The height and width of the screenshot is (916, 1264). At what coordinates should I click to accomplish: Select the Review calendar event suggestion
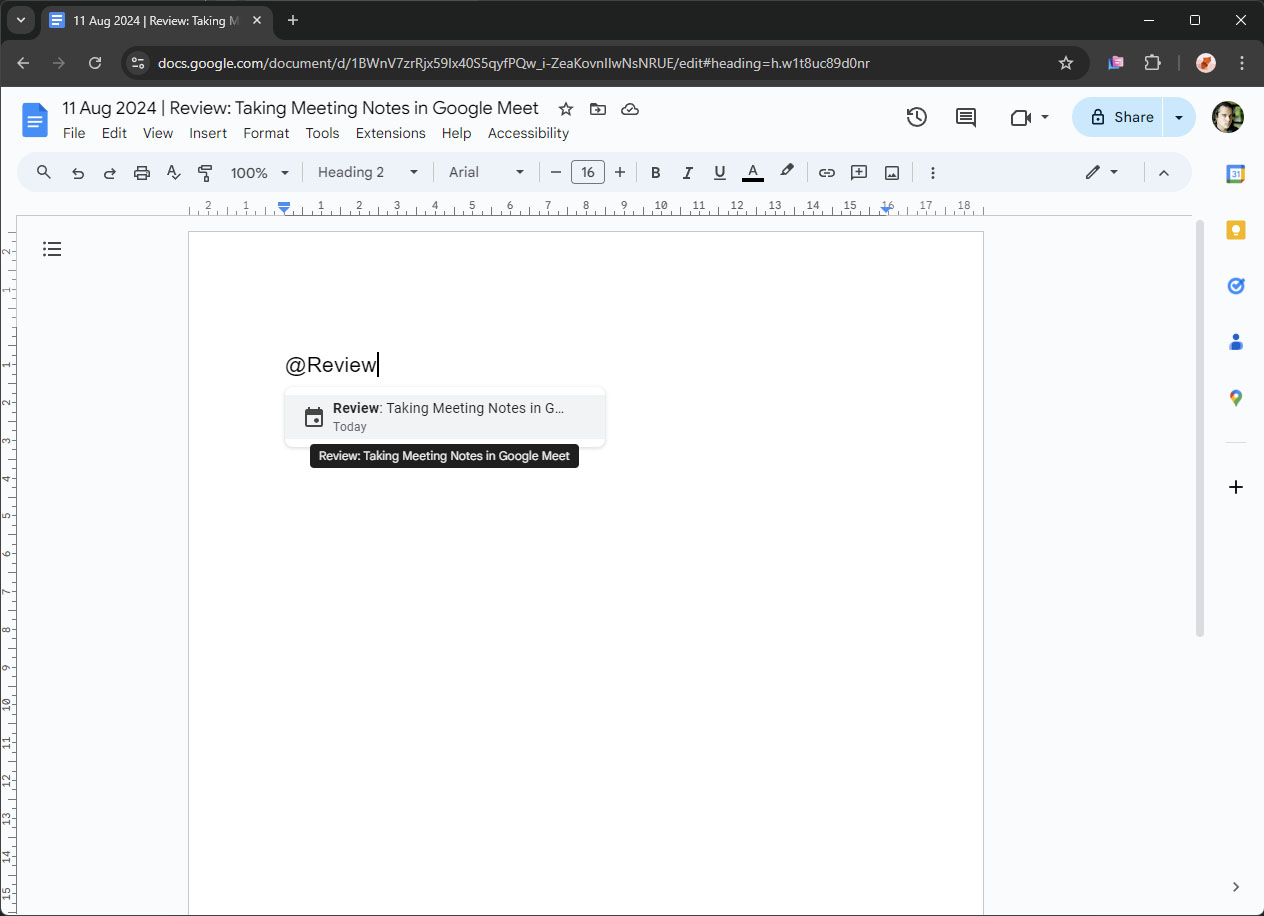[x=445, y=417]
